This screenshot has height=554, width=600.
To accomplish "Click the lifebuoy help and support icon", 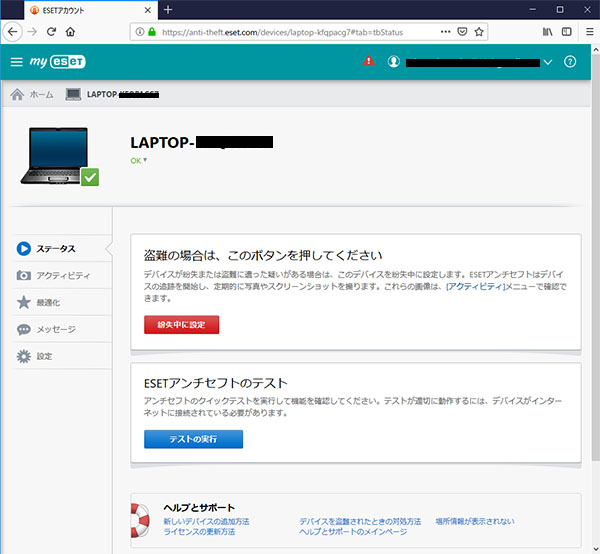I will (140, 520).
